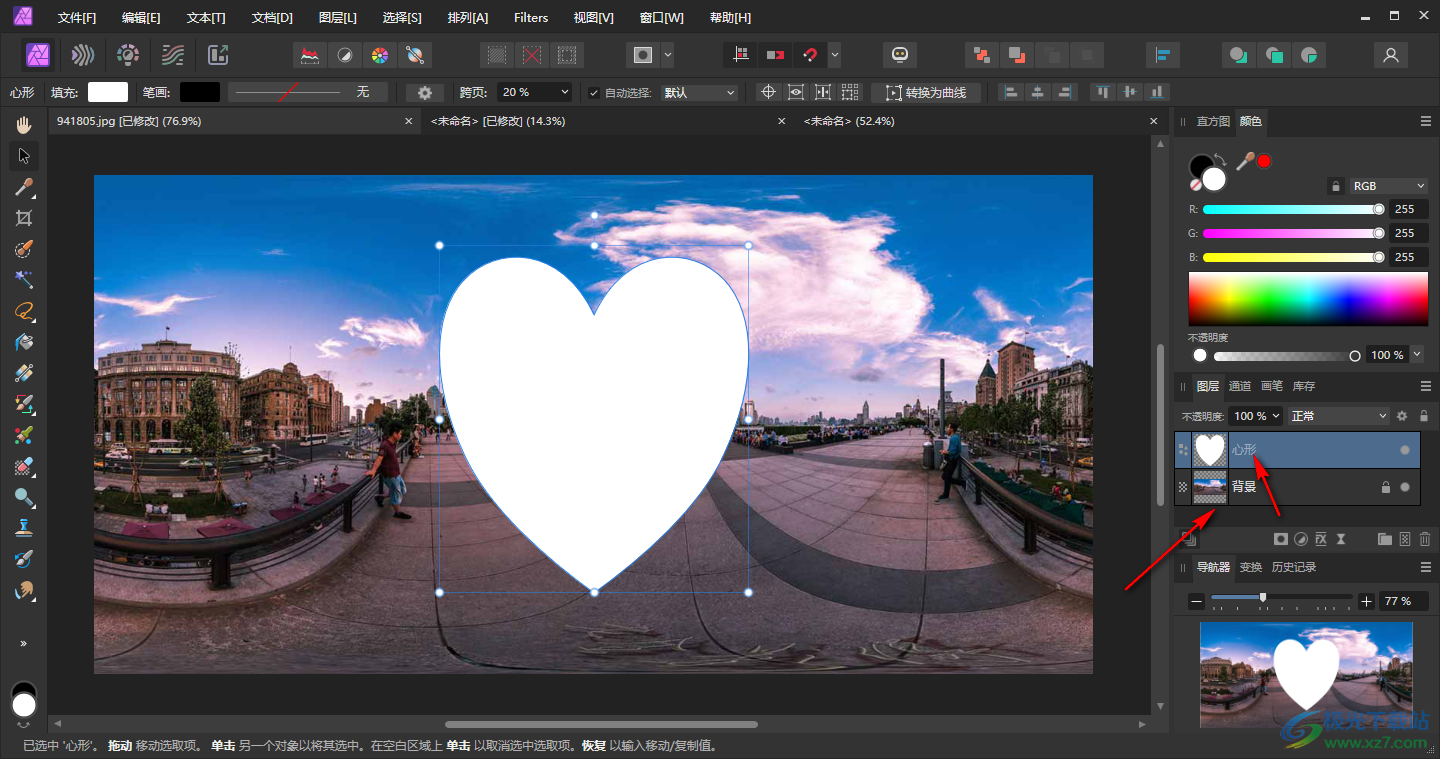
Task: Open the Export Persona icon
Action: (x=218, y=54)
